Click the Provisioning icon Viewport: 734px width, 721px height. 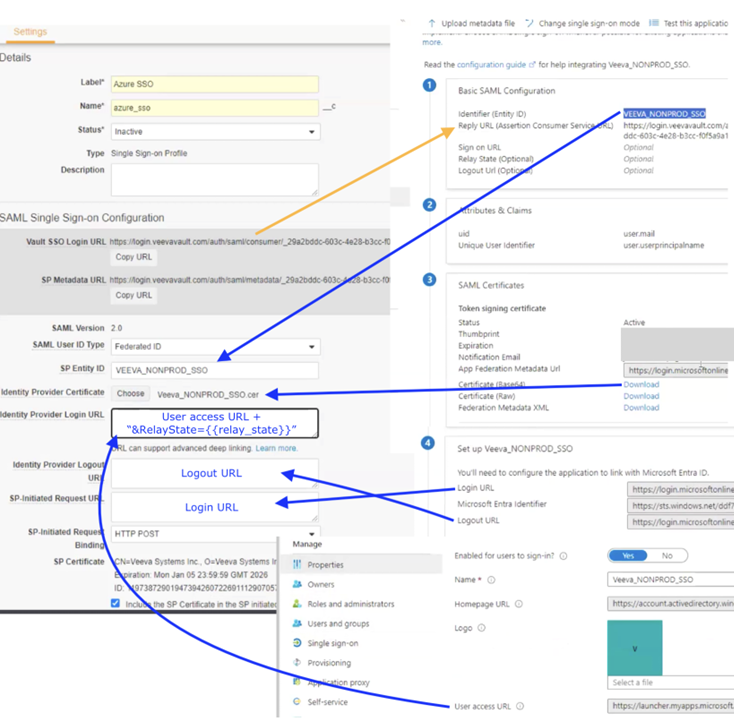pos(297,662)
